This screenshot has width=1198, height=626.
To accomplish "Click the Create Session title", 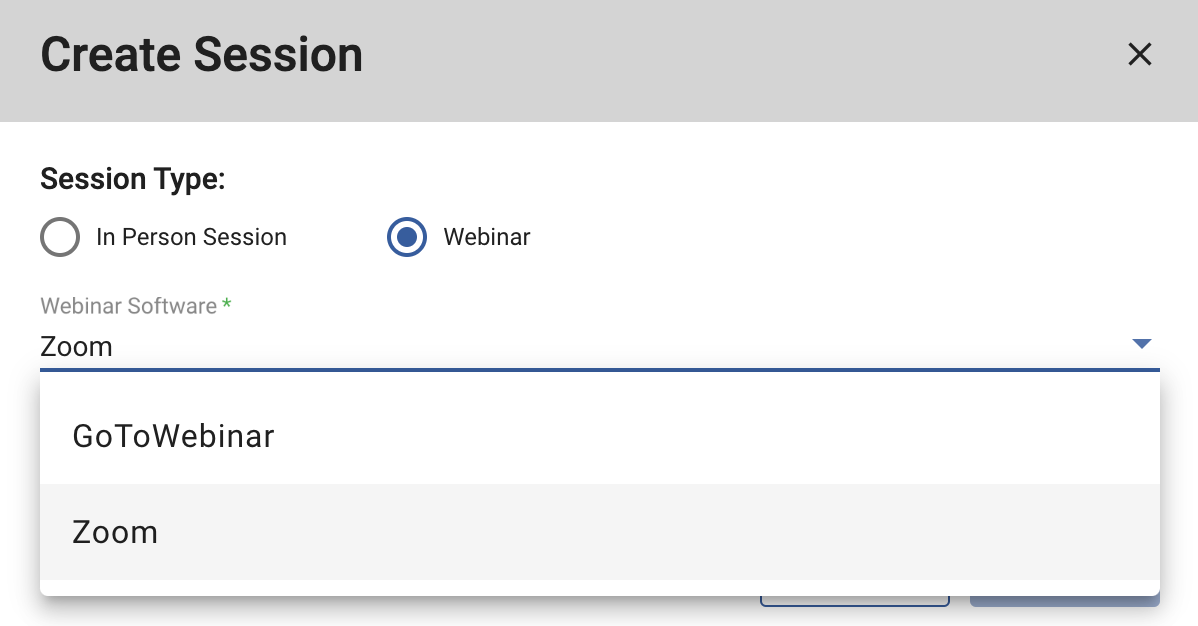I will pos(201,55).
